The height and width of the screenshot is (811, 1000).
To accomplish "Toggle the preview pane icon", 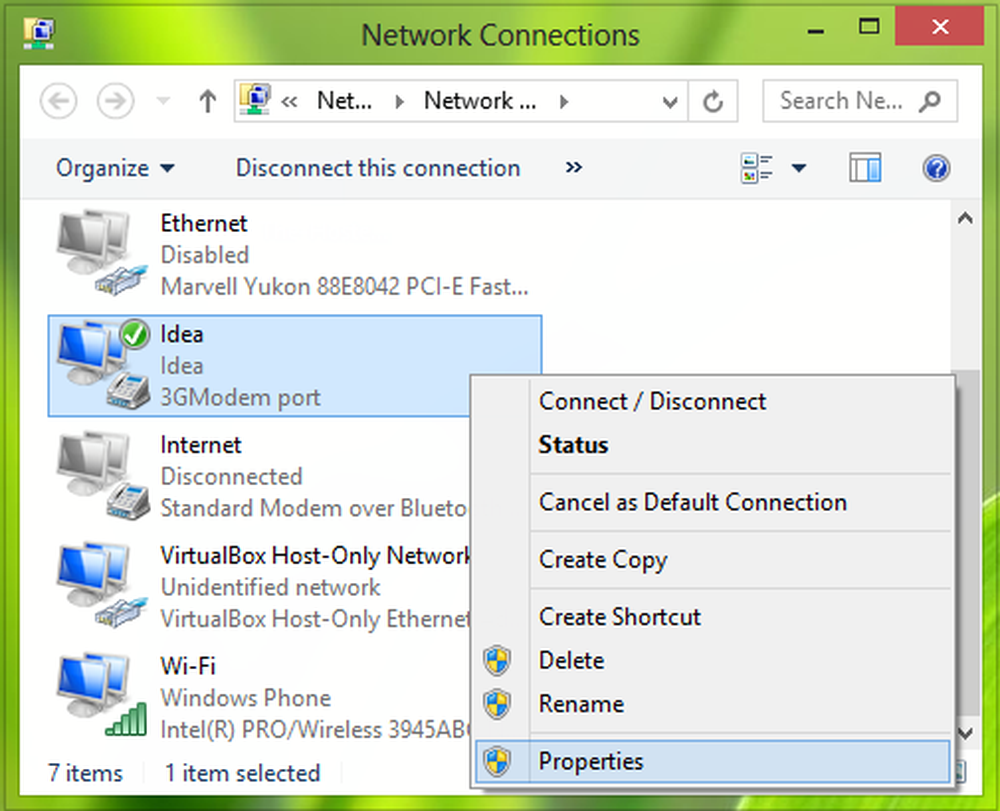I will pos(865,168).
